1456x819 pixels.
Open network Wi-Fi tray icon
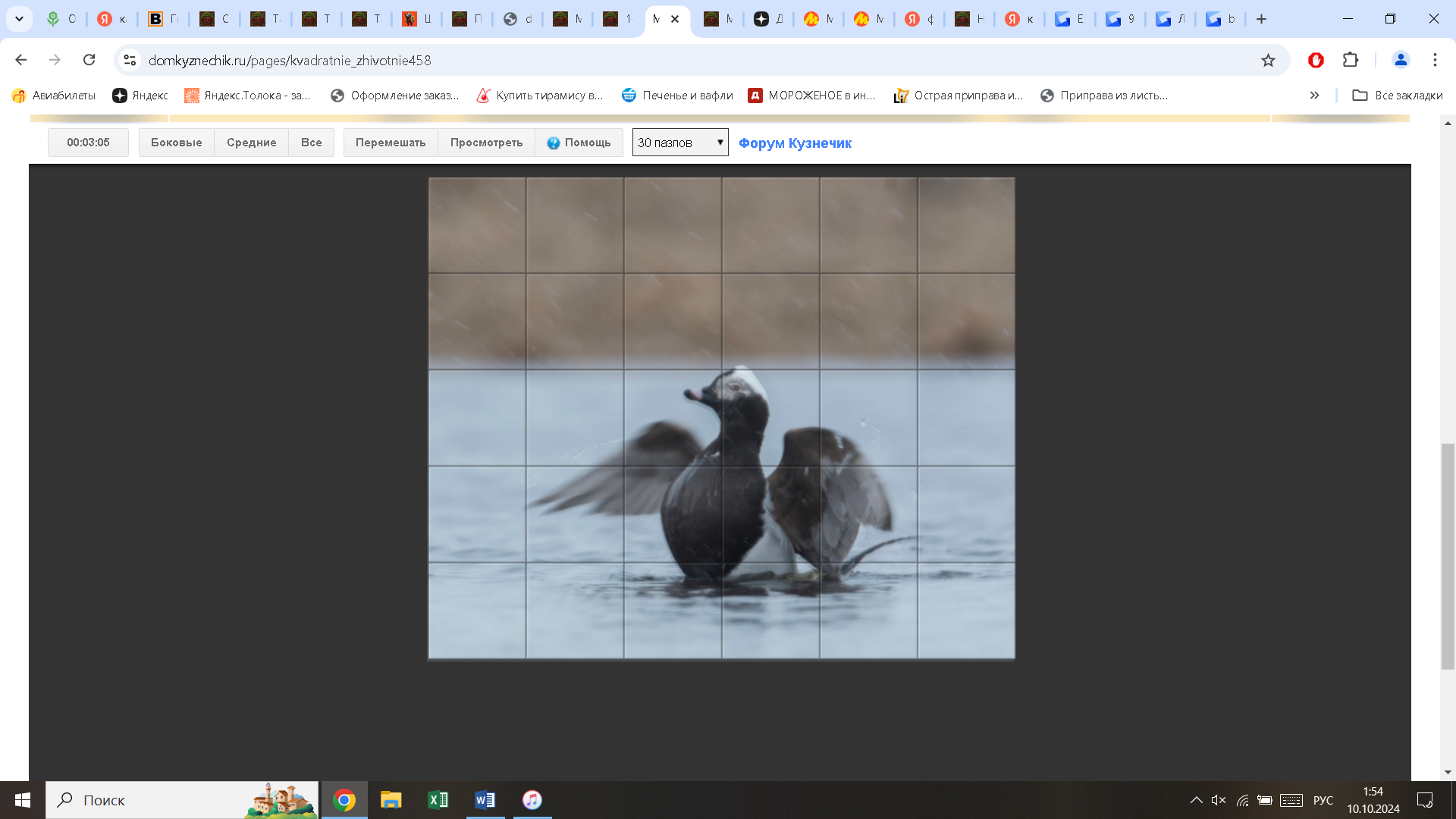[1242, 800]
